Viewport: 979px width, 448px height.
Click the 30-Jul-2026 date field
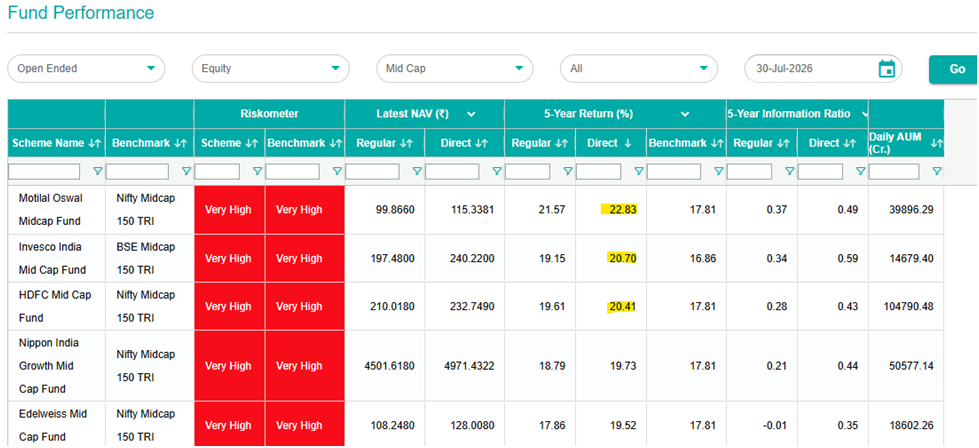pos(823,69)
